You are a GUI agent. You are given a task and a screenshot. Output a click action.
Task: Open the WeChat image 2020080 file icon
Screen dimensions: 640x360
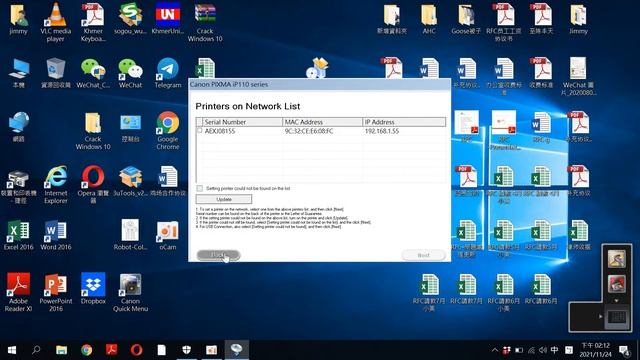578,76
